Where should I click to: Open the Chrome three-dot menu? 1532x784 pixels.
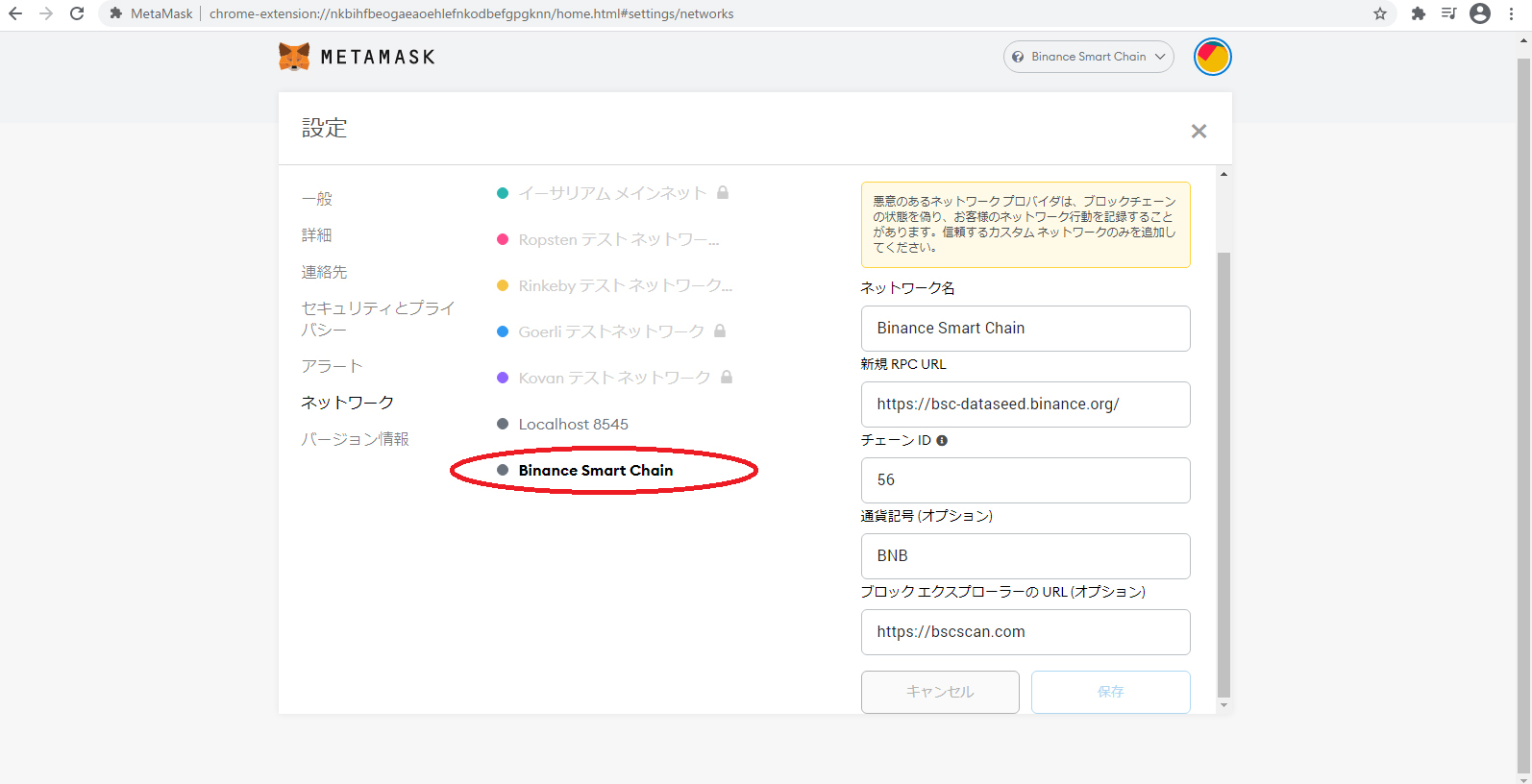click(x=1511, y=13)
